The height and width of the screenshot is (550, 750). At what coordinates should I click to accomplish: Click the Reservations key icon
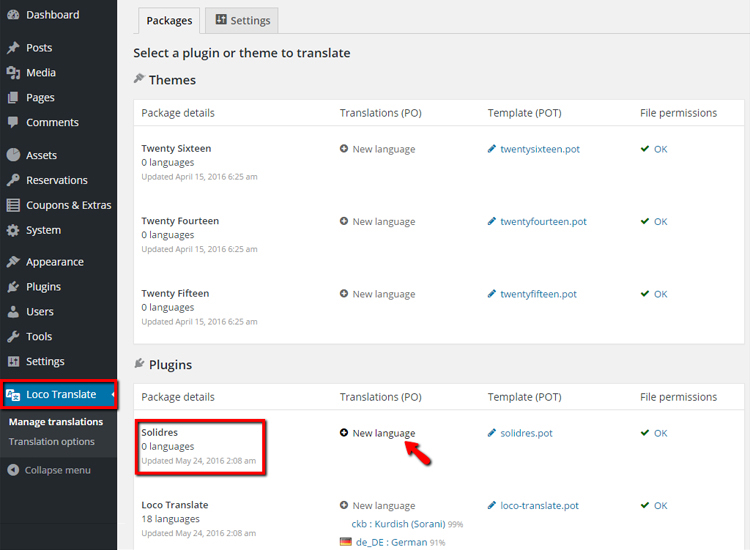click(13, 180)
